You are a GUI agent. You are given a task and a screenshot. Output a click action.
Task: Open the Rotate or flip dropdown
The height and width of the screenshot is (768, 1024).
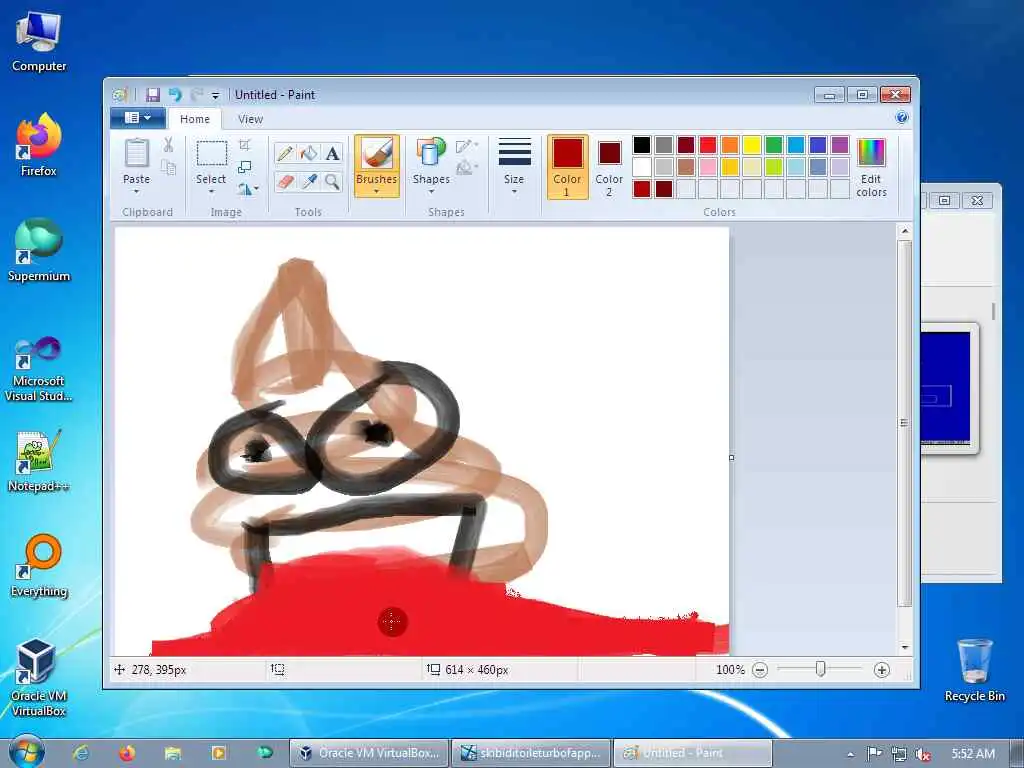[x=248, y=189]
